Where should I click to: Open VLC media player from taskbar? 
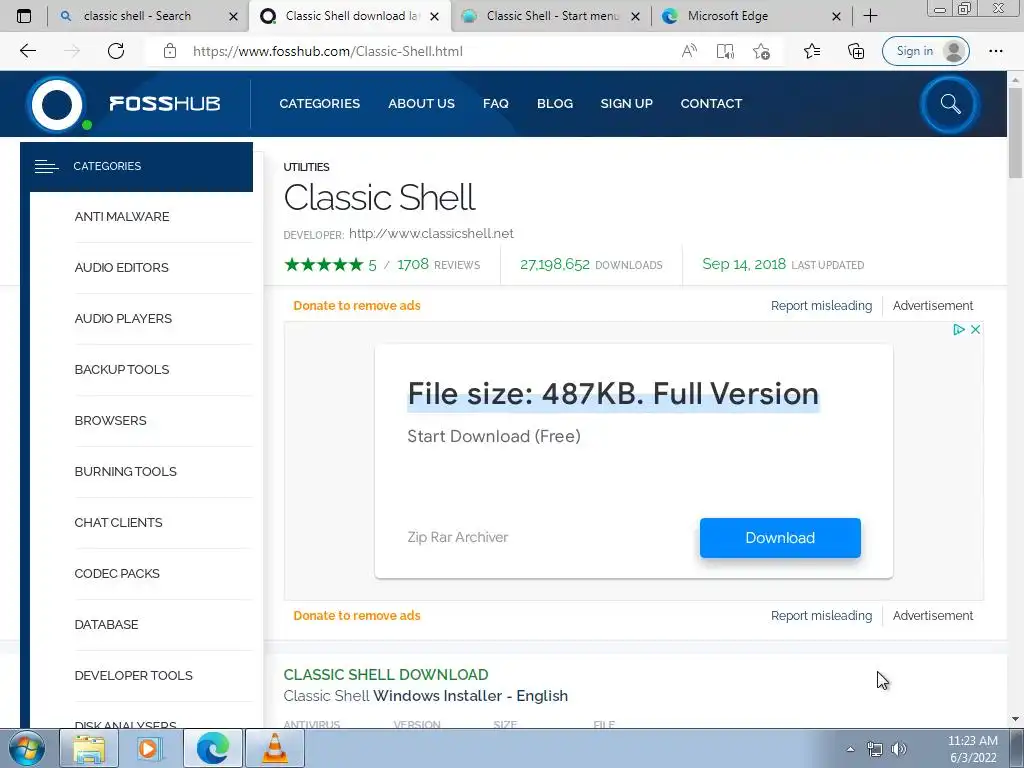[x=275, y=748]
